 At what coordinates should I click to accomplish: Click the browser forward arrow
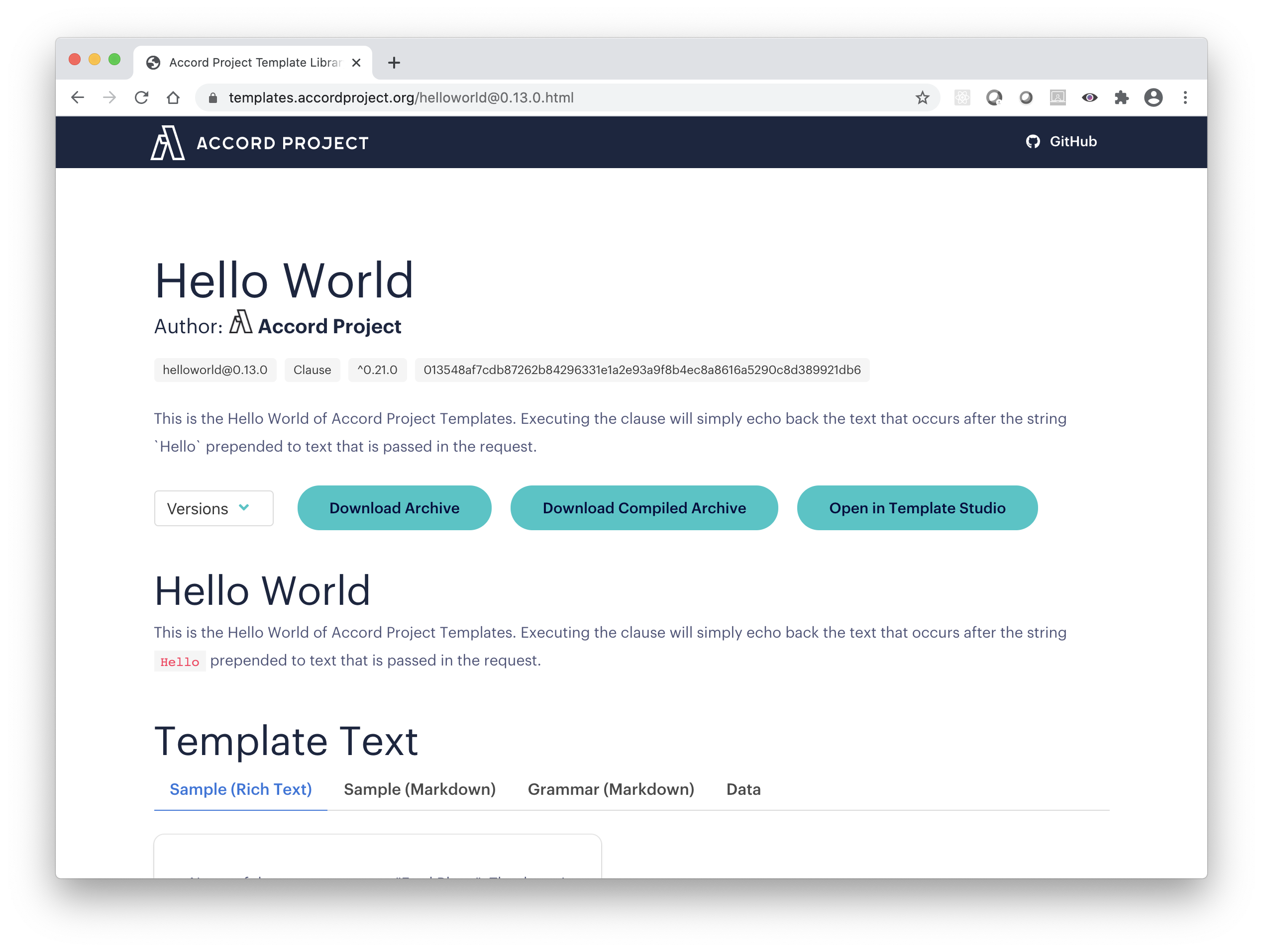click(x=109, y=97)
